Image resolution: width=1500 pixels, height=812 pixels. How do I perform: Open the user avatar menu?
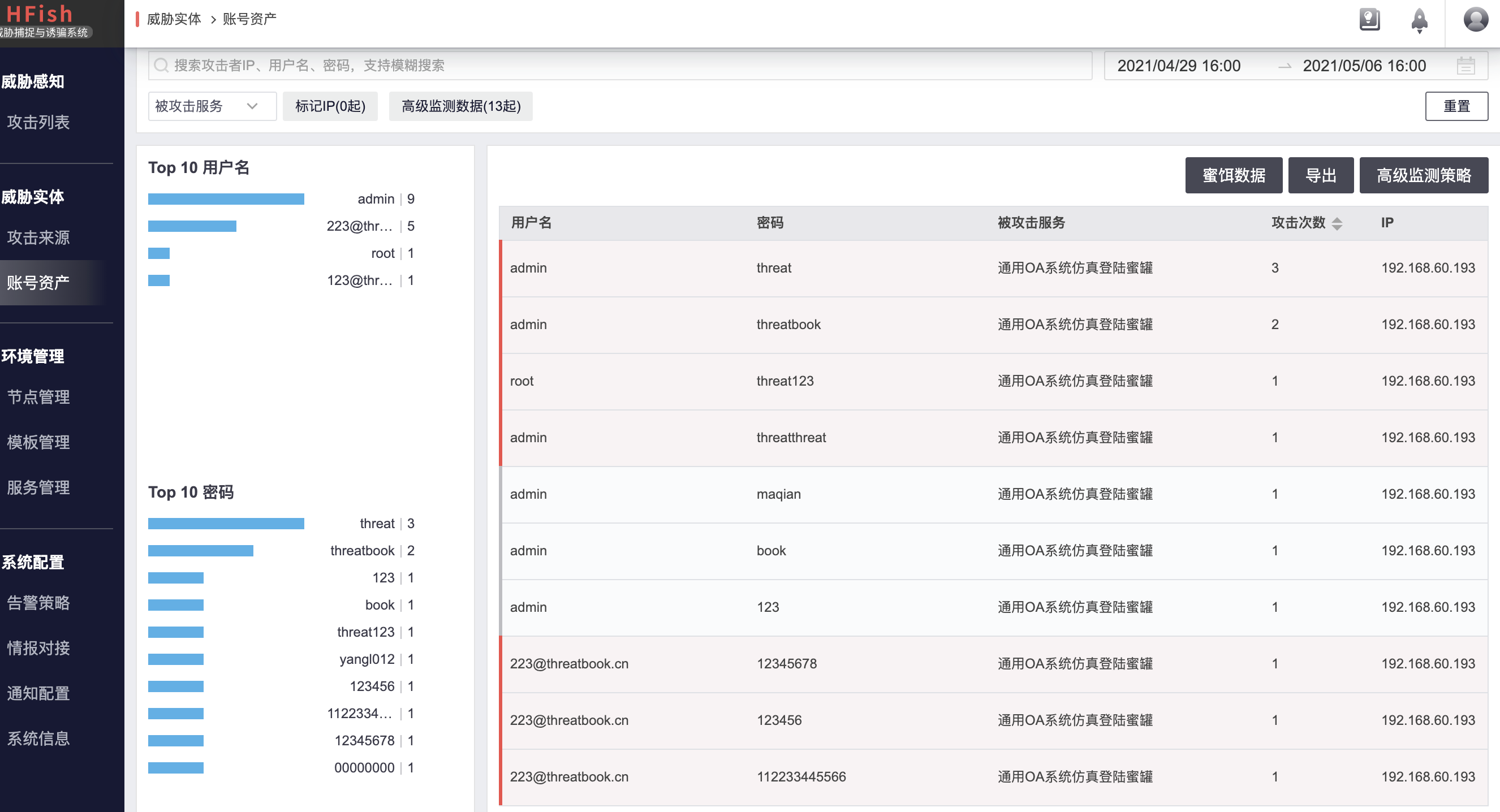(1476, 20)
